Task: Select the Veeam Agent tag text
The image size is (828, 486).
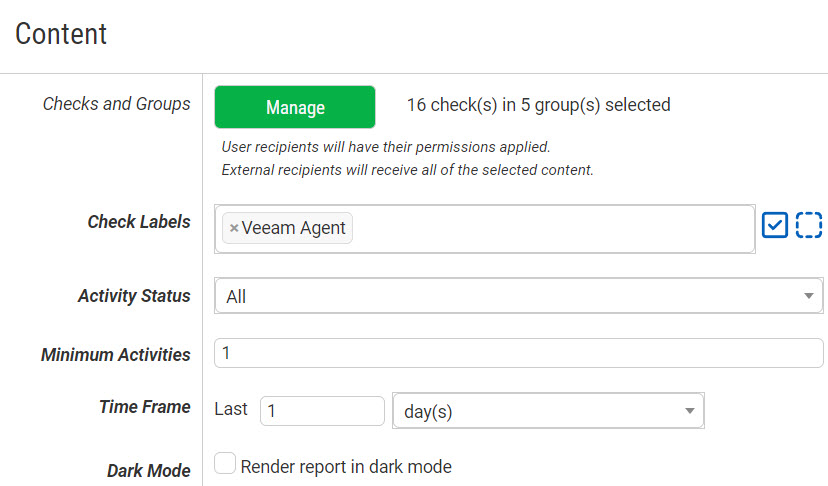Action: [x=294, y=228]
